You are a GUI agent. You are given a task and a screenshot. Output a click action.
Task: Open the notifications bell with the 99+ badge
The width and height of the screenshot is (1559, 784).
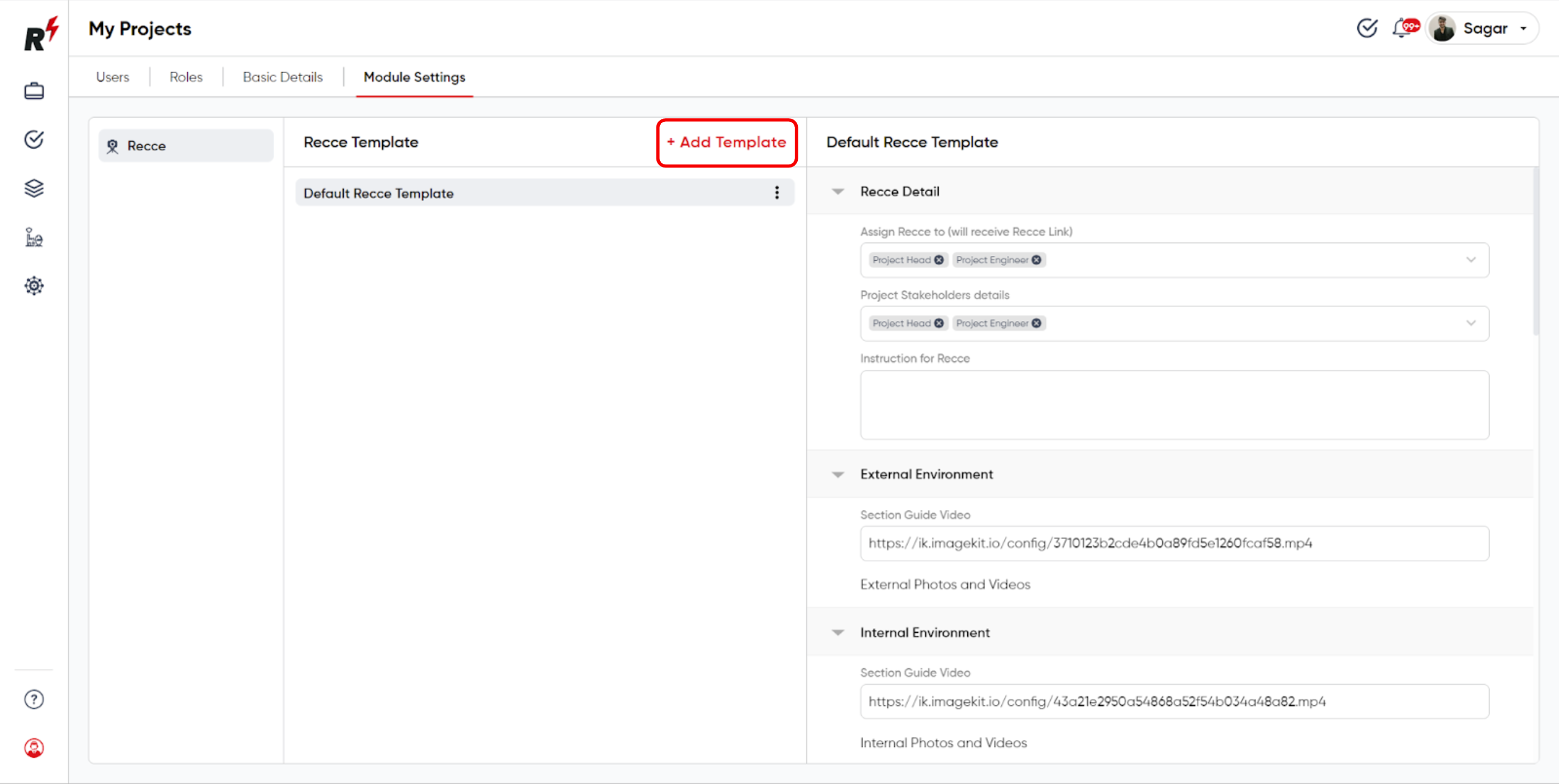tap(1405, 28)
